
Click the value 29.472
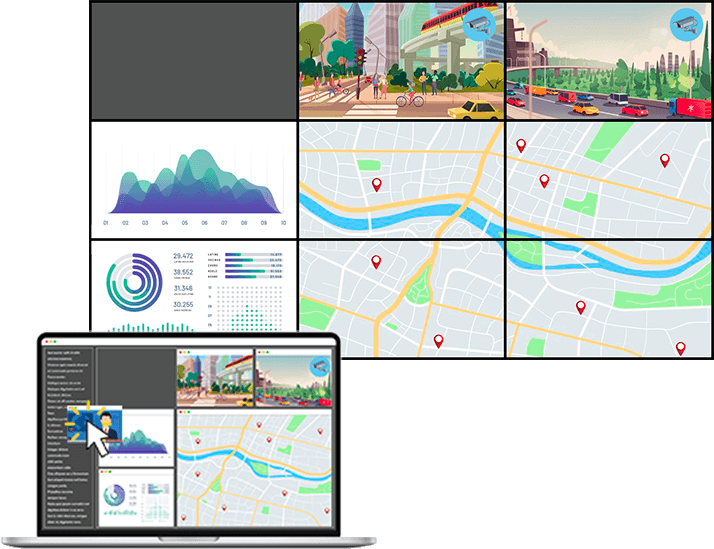pyautogui.click(x=183, y=256)
